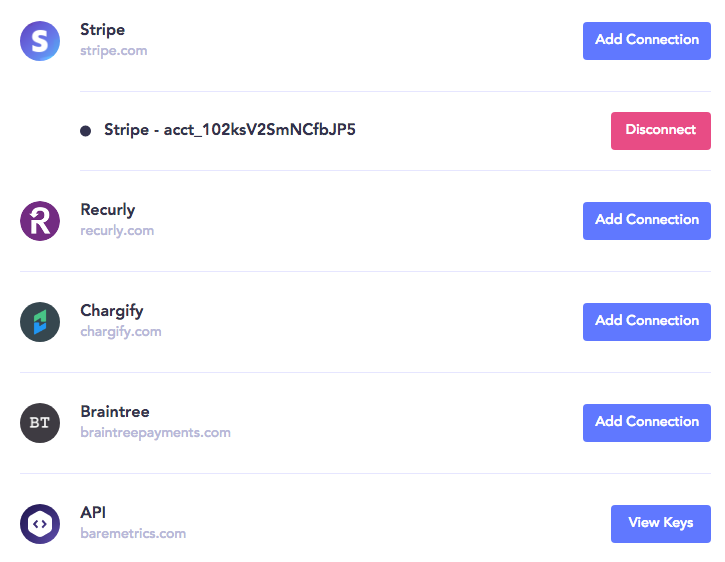Follow the baremetrics.com link
Image resolution: width=725 pixels, height=562 pixels.
coord(133,534)
